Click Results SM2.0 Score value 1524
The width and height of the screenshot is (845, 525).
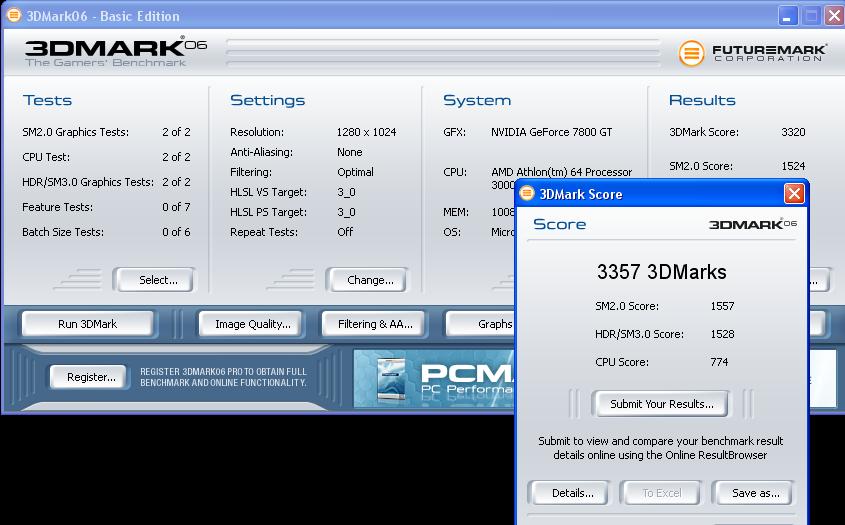[793, 166]
